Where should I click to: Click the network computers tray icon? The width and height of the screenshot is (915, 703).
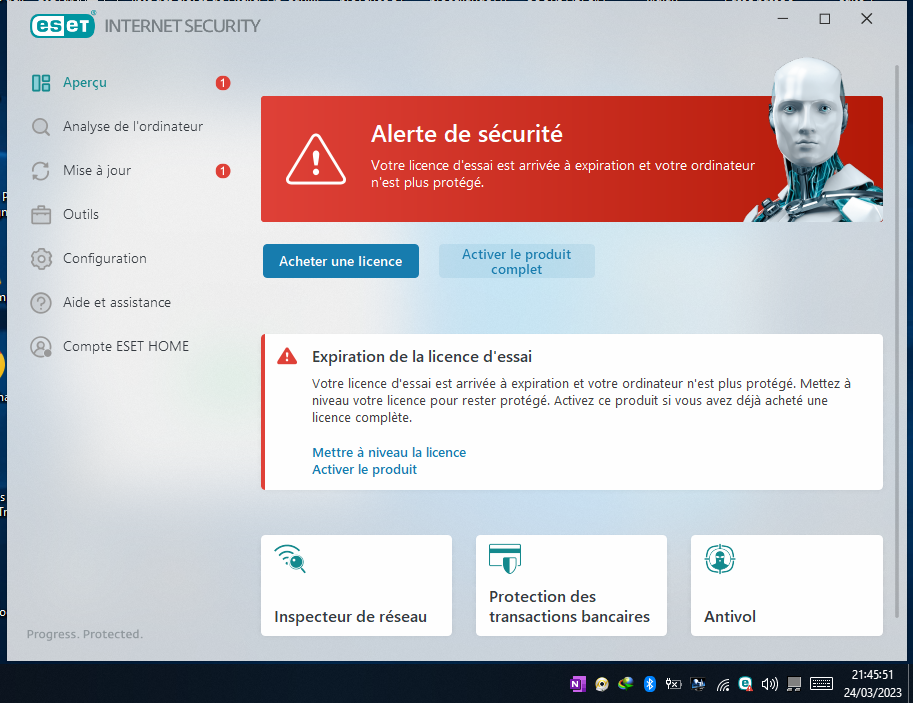point(794,684)
